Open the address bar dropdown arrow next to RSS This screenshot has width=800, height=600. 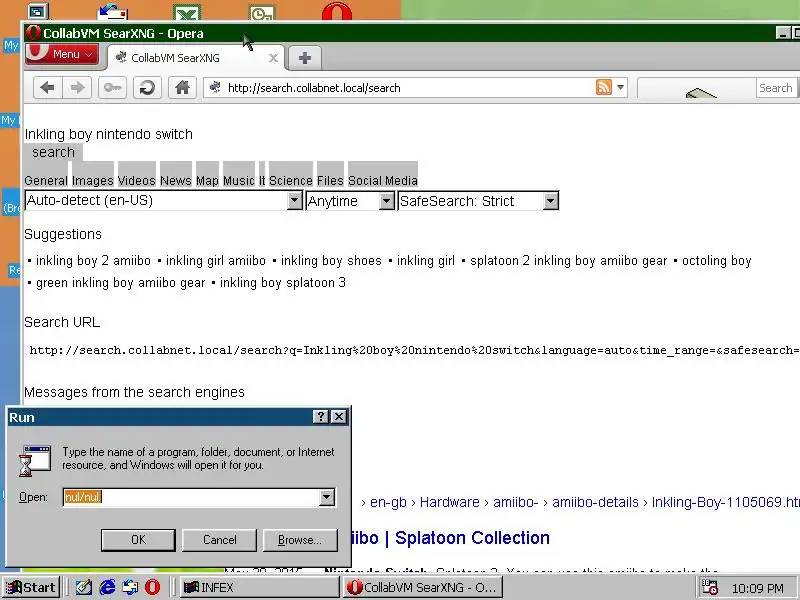tap(620, 87)
